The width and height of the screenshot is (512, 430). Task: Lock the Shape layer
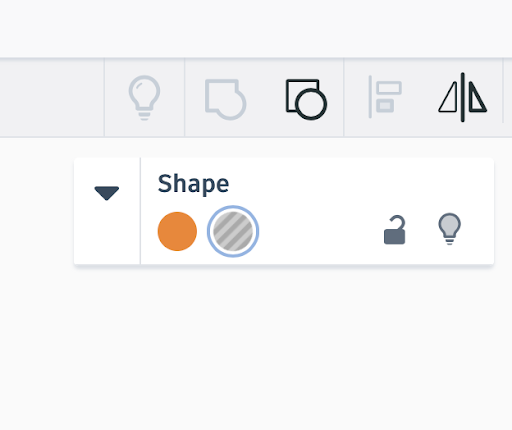395,230
